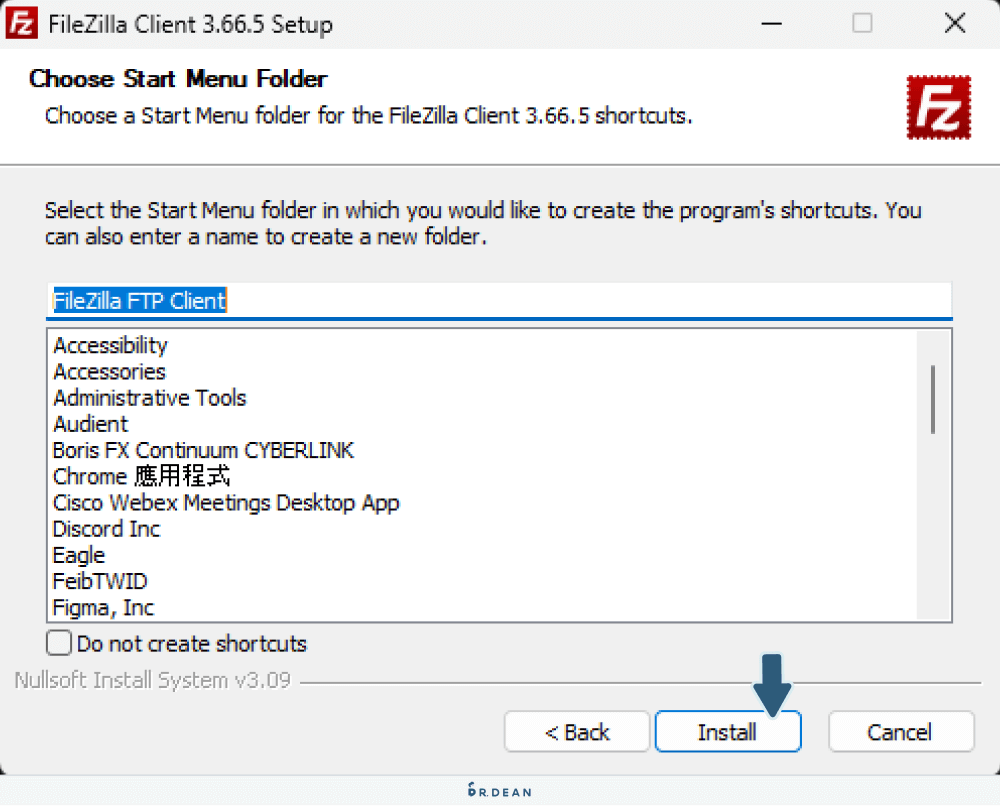Choose Cisco Webex Meetings Desktop App
Viewport: 1000px width, 806px height.
(x=226, y=503)
